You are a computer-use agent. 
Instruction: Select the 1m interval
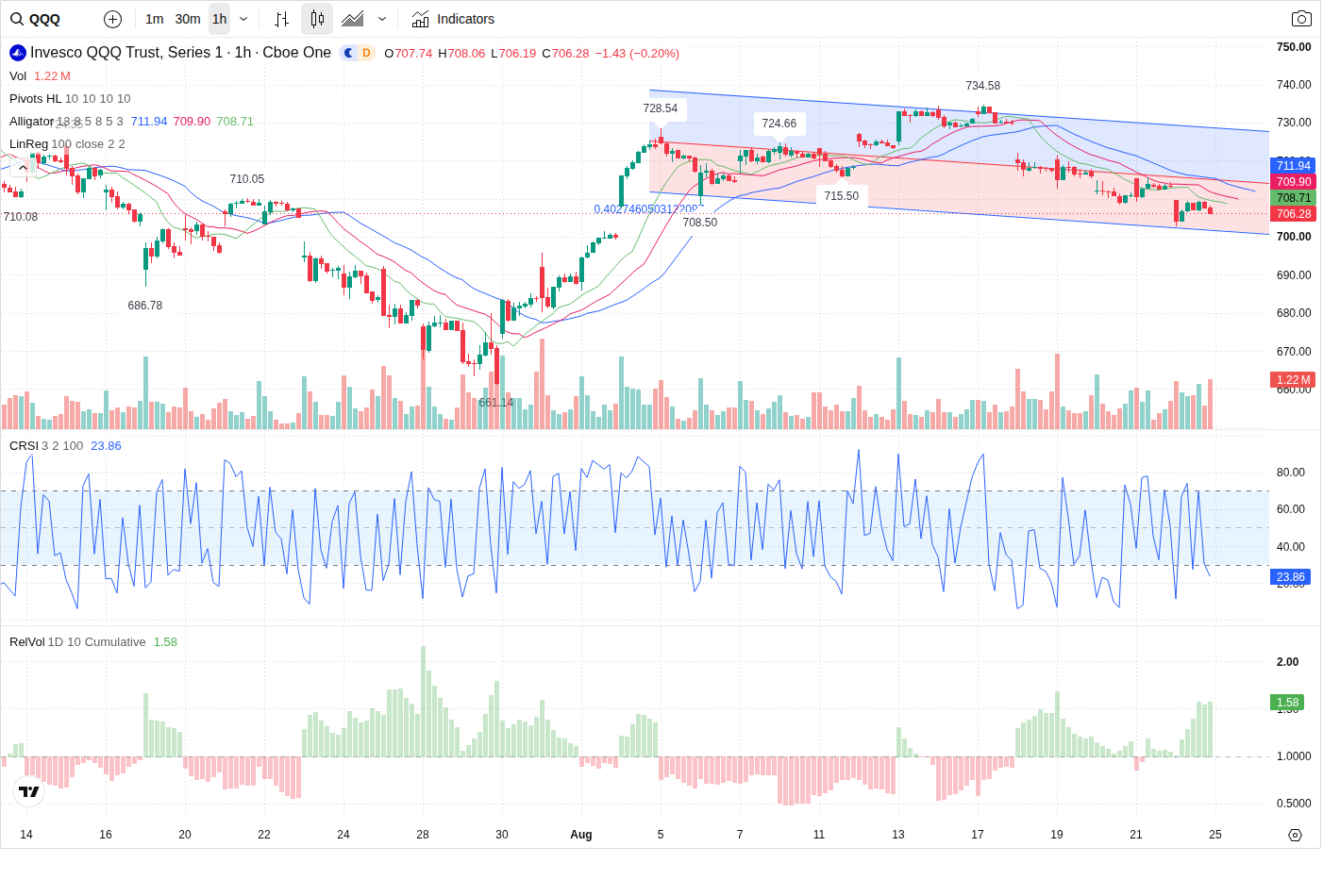point(155,19)
